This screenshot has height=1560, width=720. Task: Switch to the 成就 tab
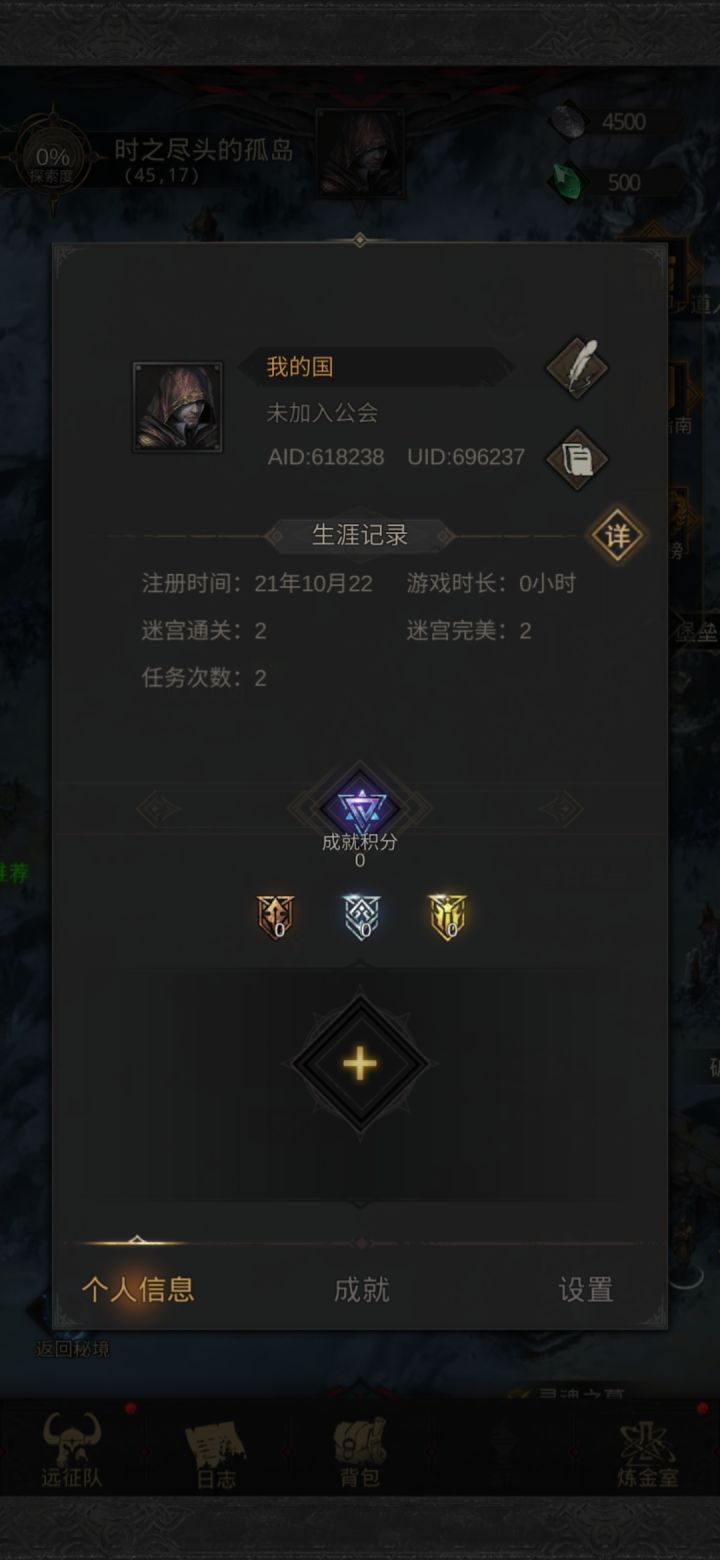[x=361, y=1289]
